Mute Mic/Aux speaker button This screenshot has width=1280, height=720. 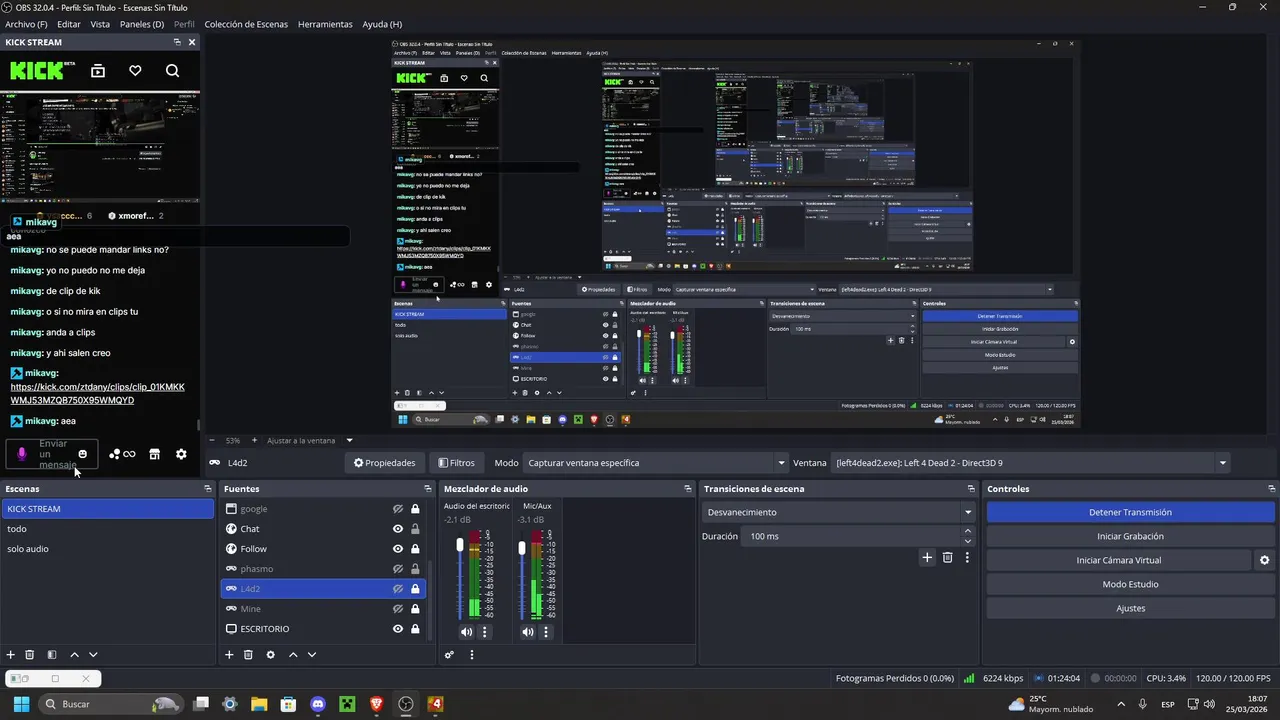tap(528, 632)
